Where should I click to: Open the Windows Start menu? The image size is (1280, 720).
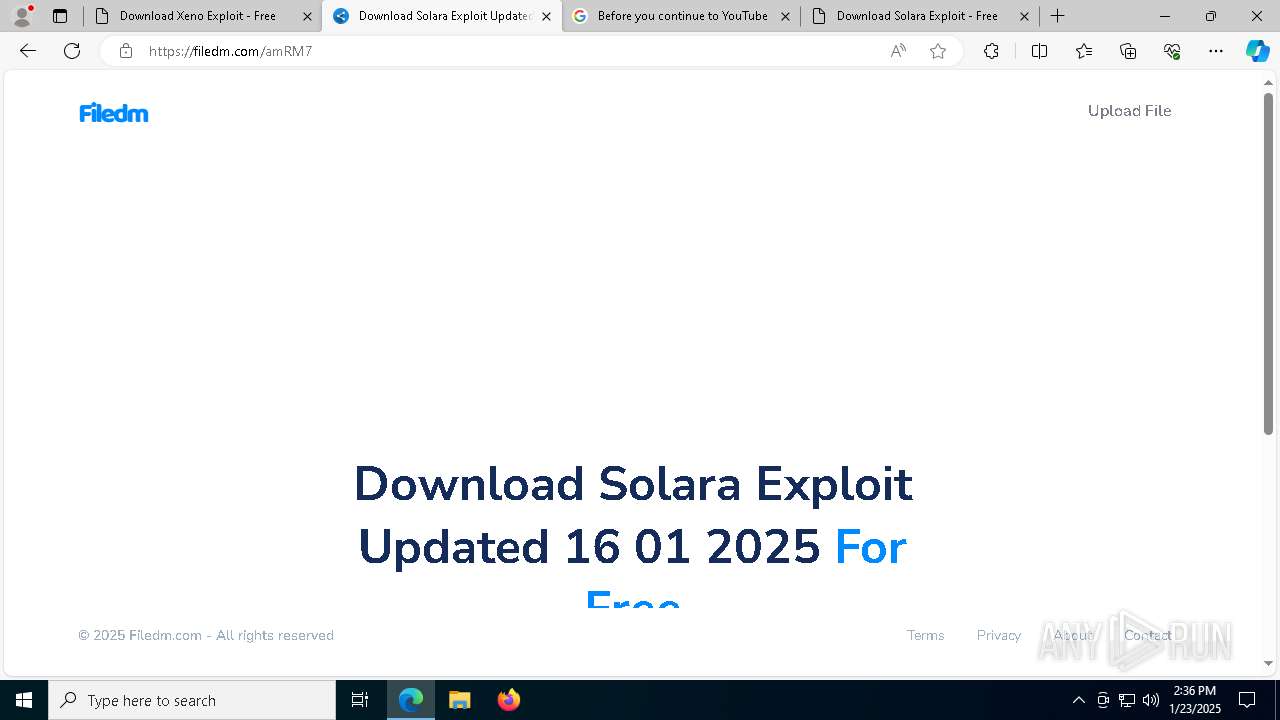tap(24, 700)
